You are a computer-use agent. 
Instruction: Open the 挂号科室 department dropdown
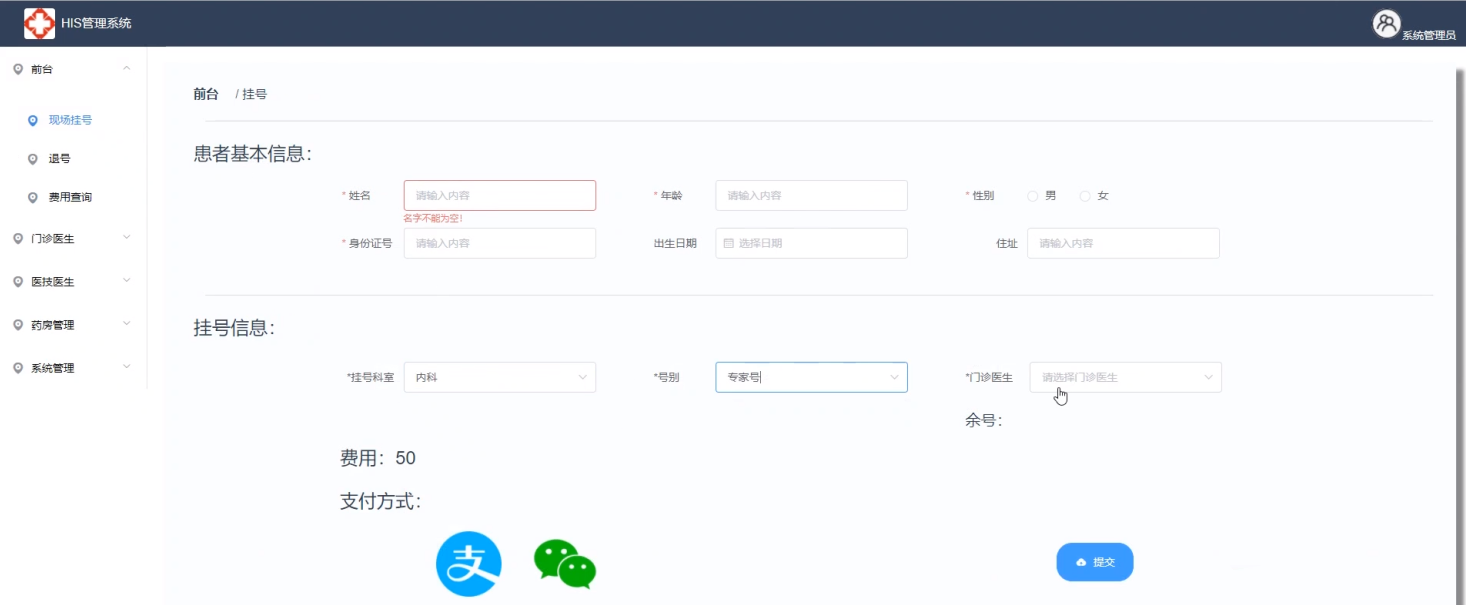(499, 377)
